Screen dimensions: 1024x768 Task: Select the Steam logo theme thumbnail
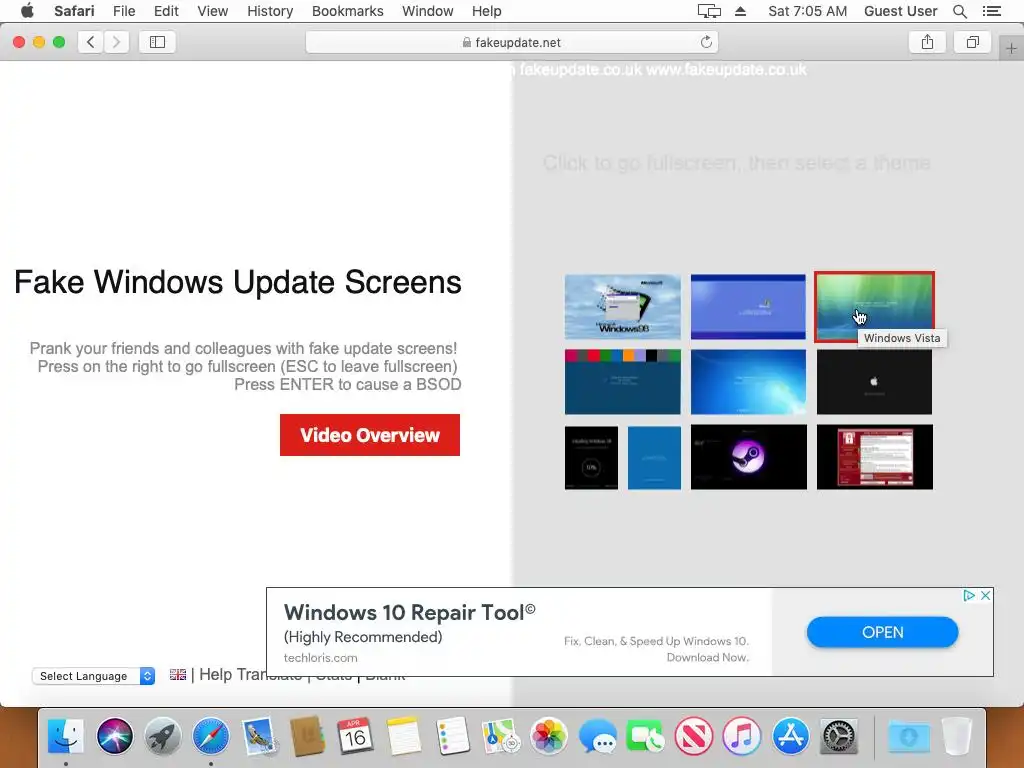(x=748, y=457)
